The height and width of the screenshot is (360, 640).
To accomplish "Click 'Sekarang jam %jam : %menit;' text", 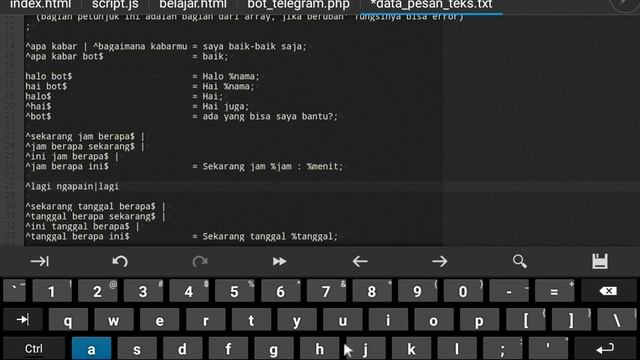I will [273, 167].
